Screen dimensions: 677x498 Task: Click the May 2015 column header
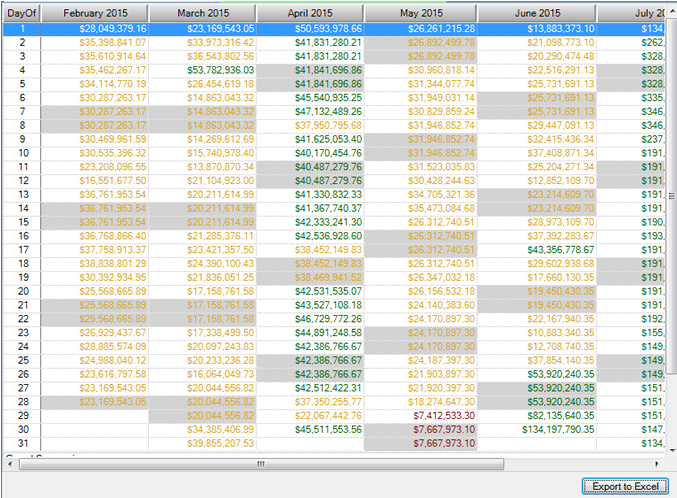pos(420,13)
